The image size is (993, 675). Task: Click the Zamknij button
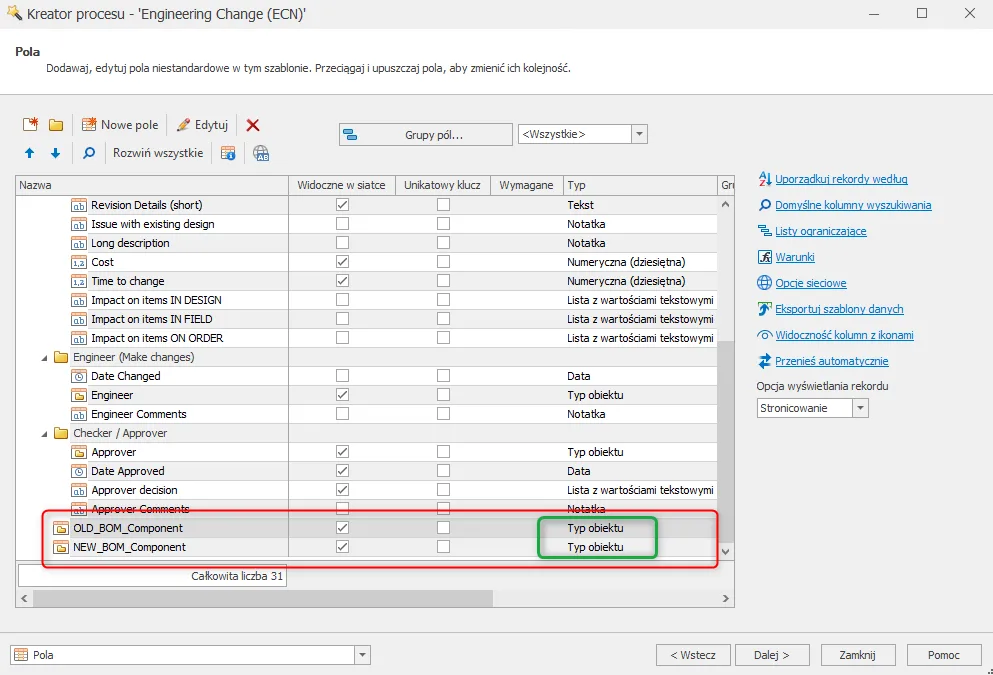(x=857, y=655)
